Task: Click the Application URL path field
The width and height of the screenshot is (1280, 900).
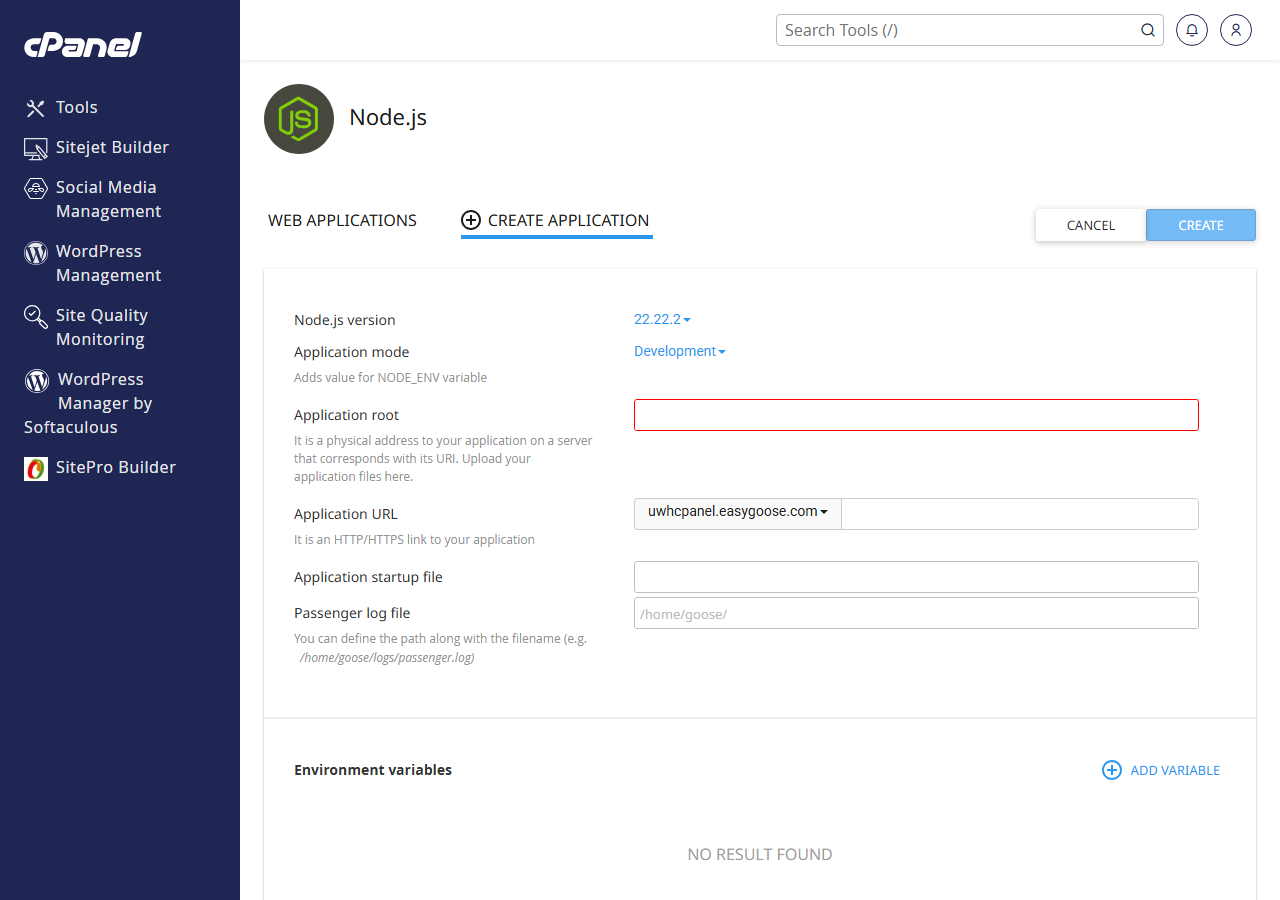Action: pyautogui.click(x=1020, y=514)
